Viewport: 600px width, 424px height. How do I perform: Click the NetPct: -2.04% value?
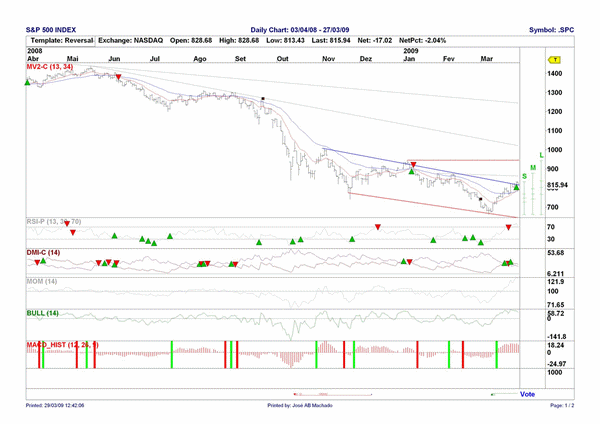422,41
